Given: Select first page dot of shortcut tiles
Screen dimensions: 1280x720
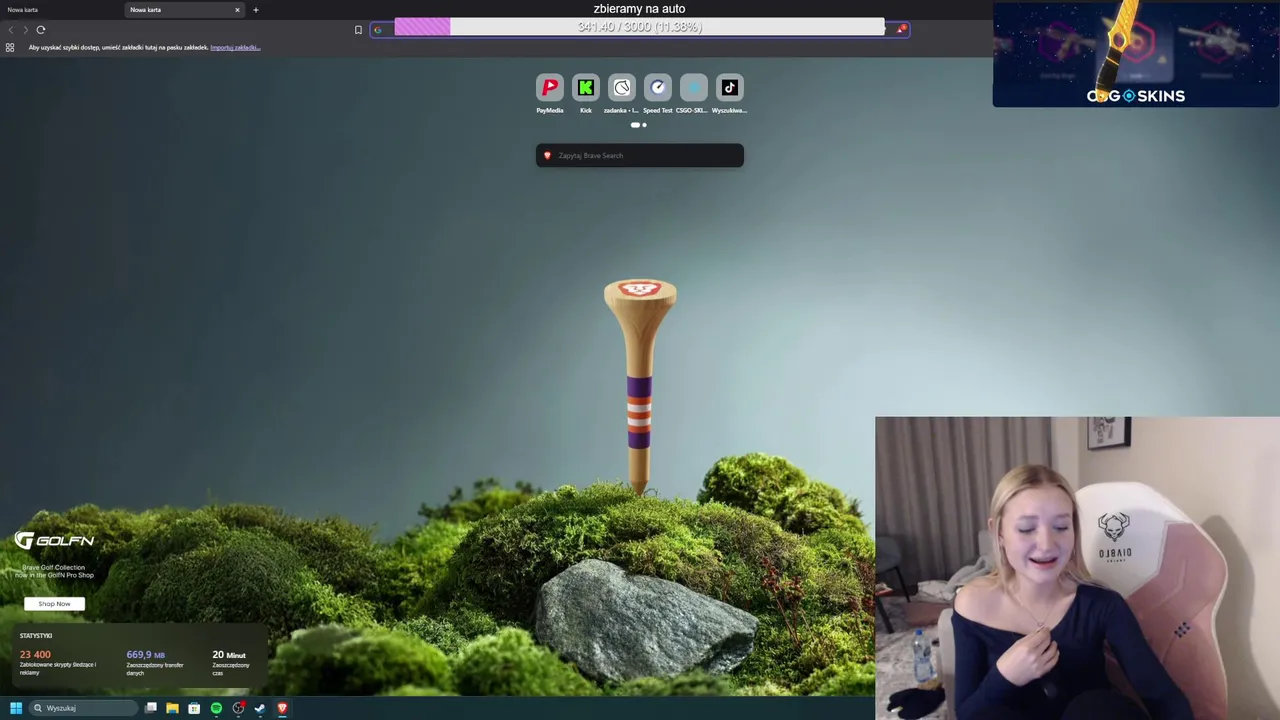Looking at the screenshot, I should (x=635, y=125).
